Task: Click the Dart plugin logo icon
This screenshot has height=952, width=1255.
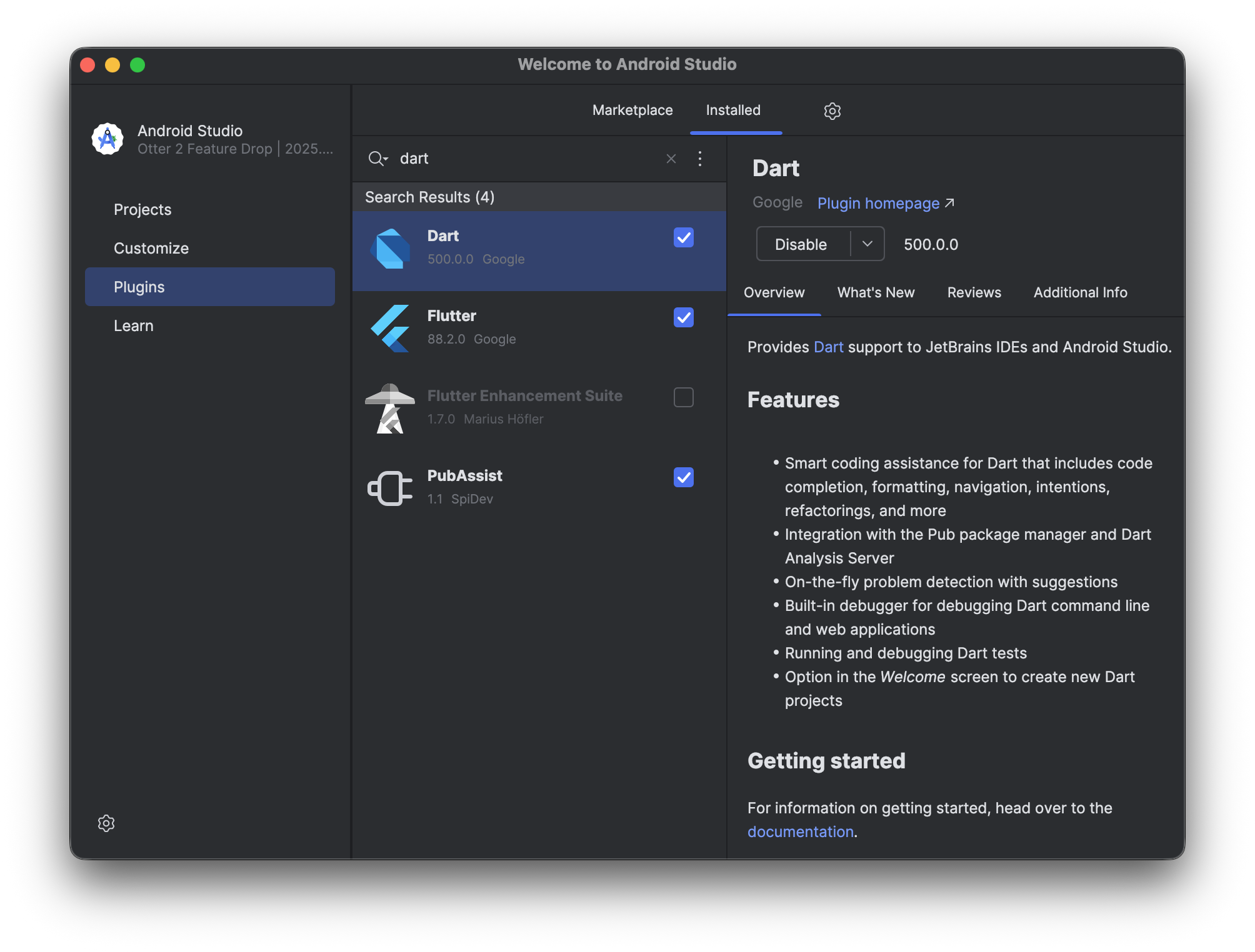Action: pyautogui.click(x=390, y=249)
